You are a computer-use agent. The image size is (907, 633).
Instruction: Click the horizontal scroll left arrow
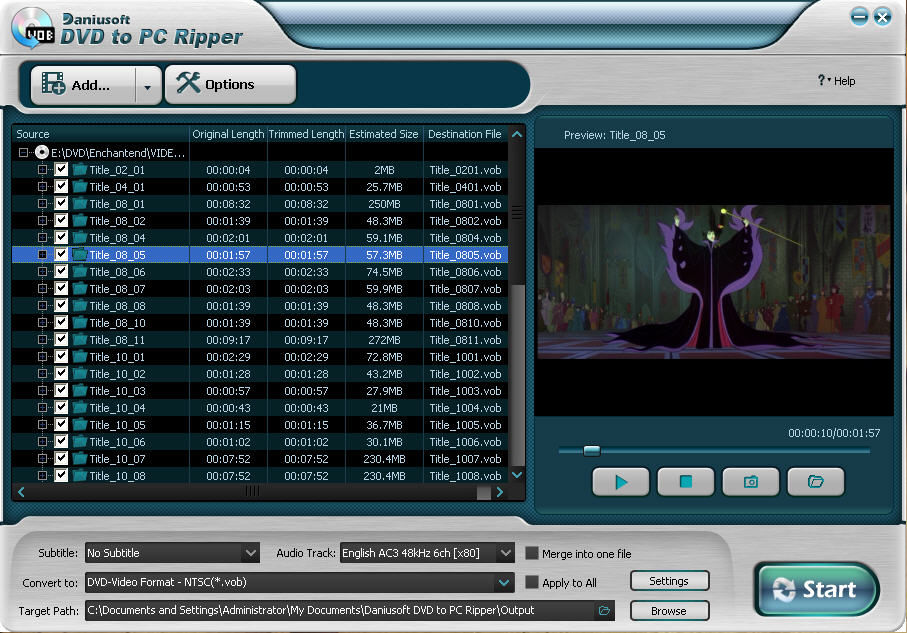pyautogui.click(x=21, y=492)
